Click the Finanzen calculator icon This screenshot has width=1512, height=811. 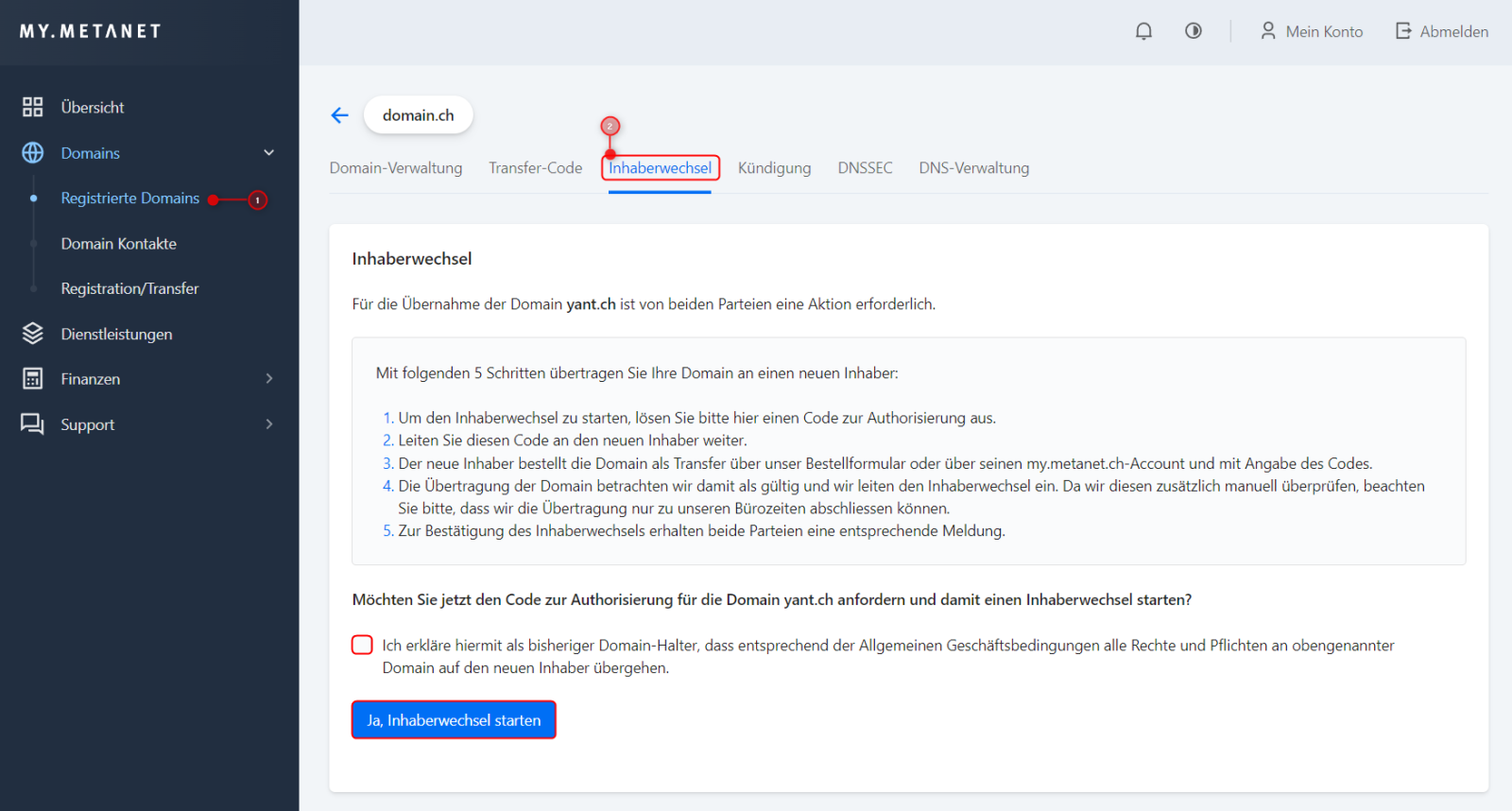point(33,379)
